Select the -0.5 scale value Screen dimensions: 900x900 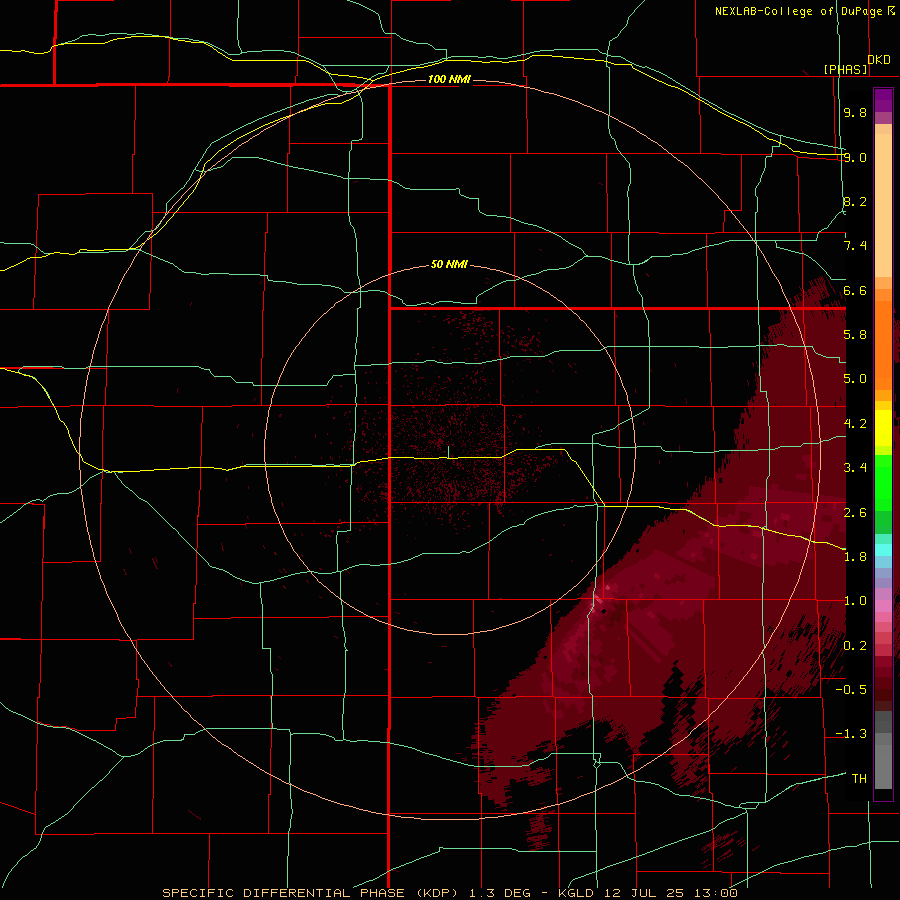point(851,690)
